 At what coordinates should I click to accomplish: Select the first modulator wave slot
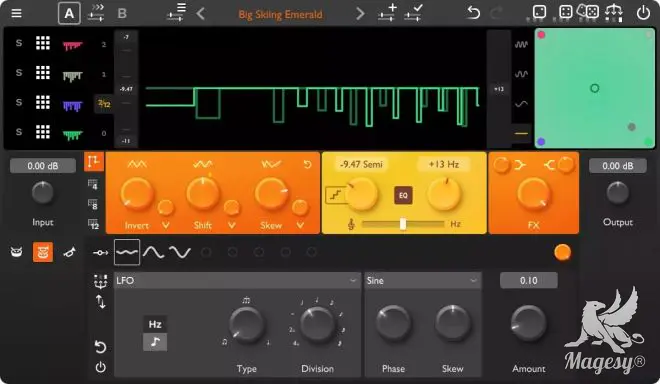pos(127,252)
